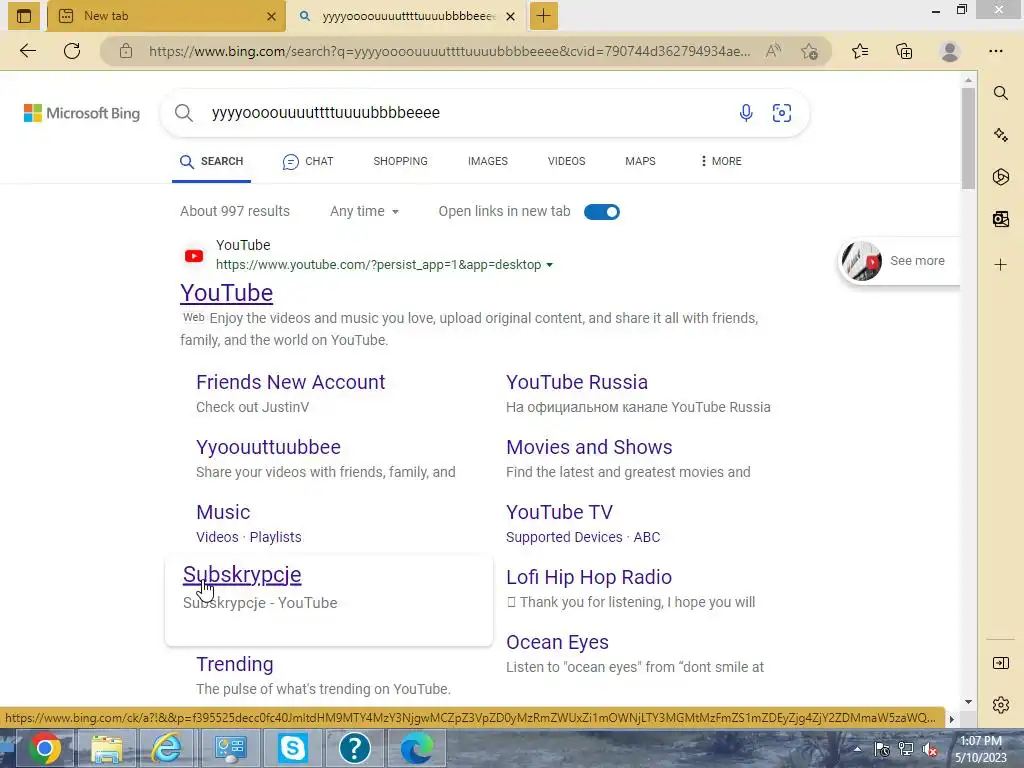
Task: Open the Favorites list icon
Action: click(x=860, y=51)
